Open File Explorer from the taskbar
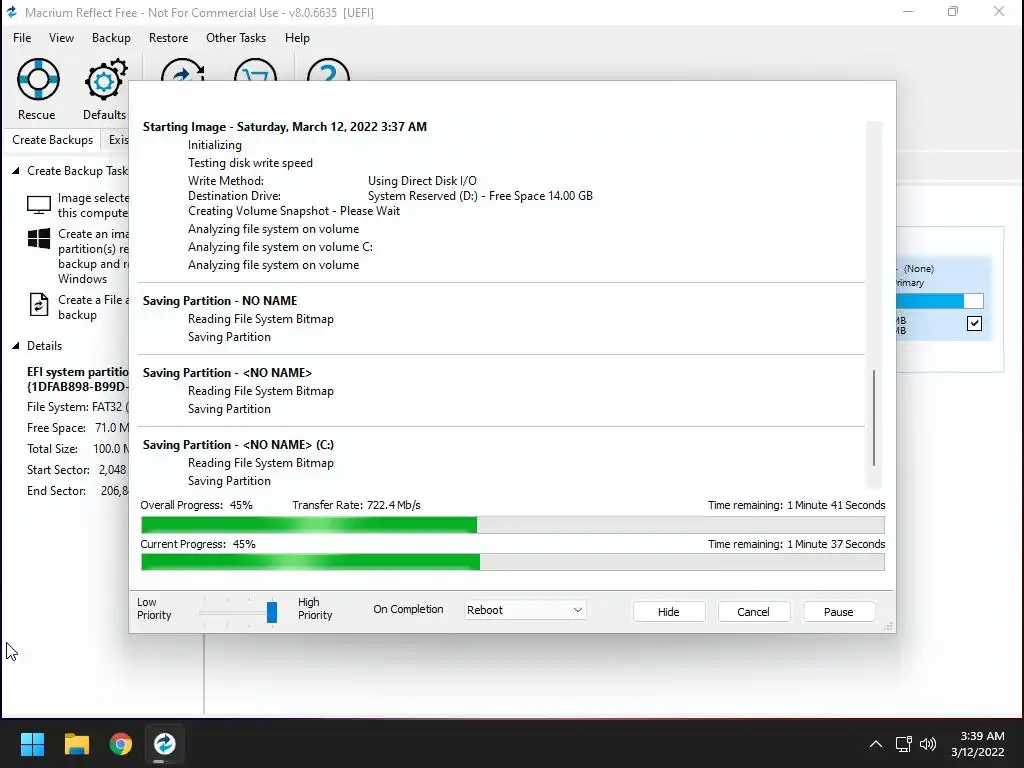Image resolution: width=1024 pixels, height=768 pixels. (x=76, y=744)
